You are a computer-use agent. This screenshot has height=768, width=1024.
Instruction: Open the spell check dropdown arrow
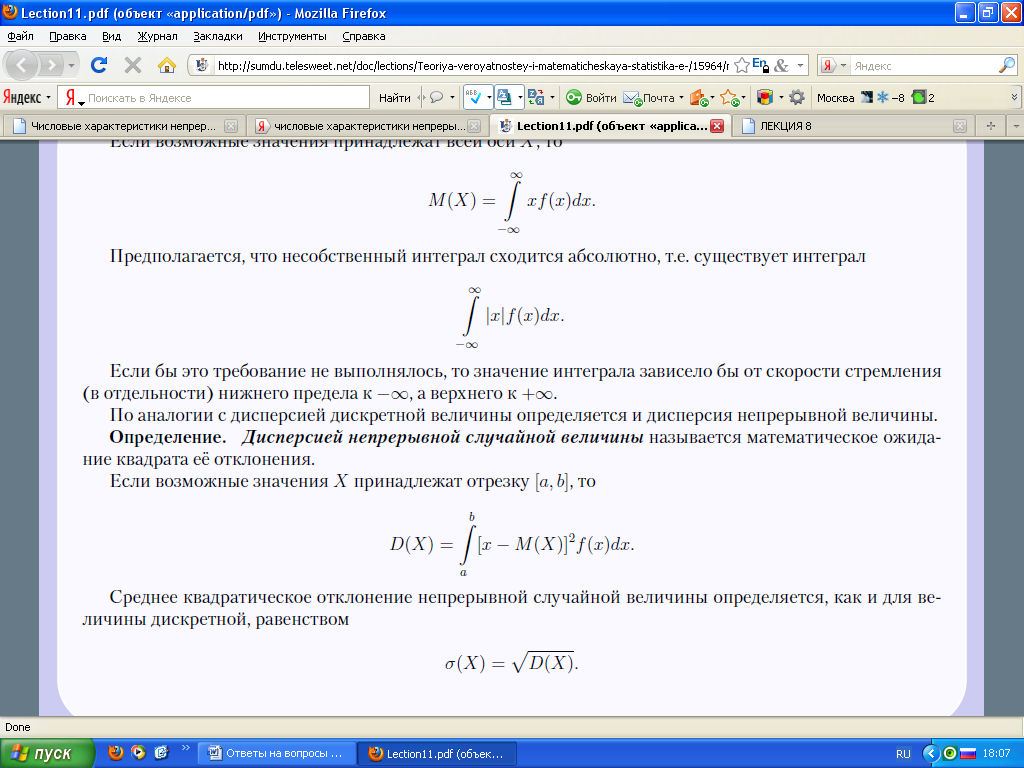(x=488, y=98)
